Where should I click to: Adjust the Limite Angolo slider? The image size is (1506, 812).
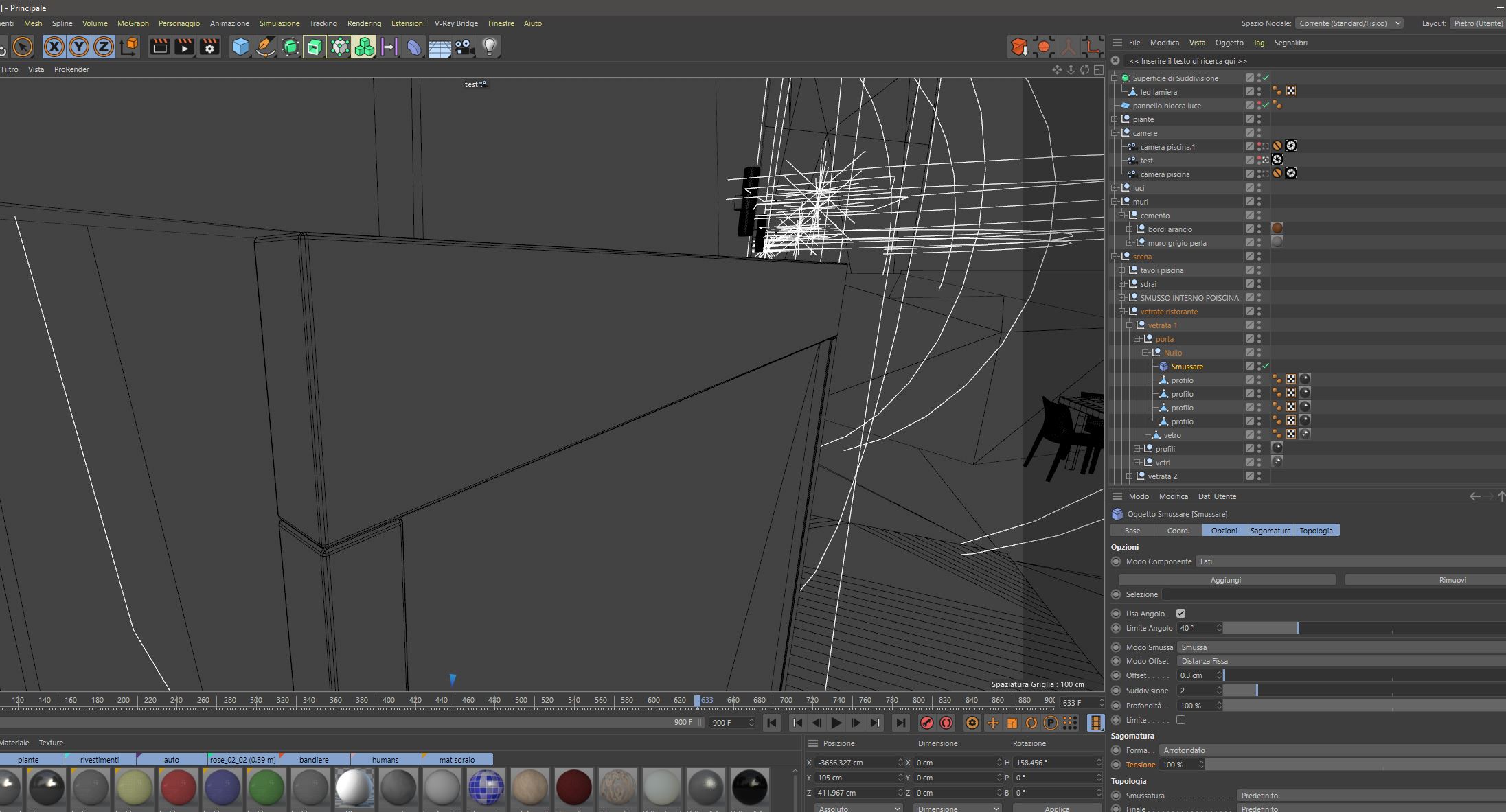point(1297,628)
